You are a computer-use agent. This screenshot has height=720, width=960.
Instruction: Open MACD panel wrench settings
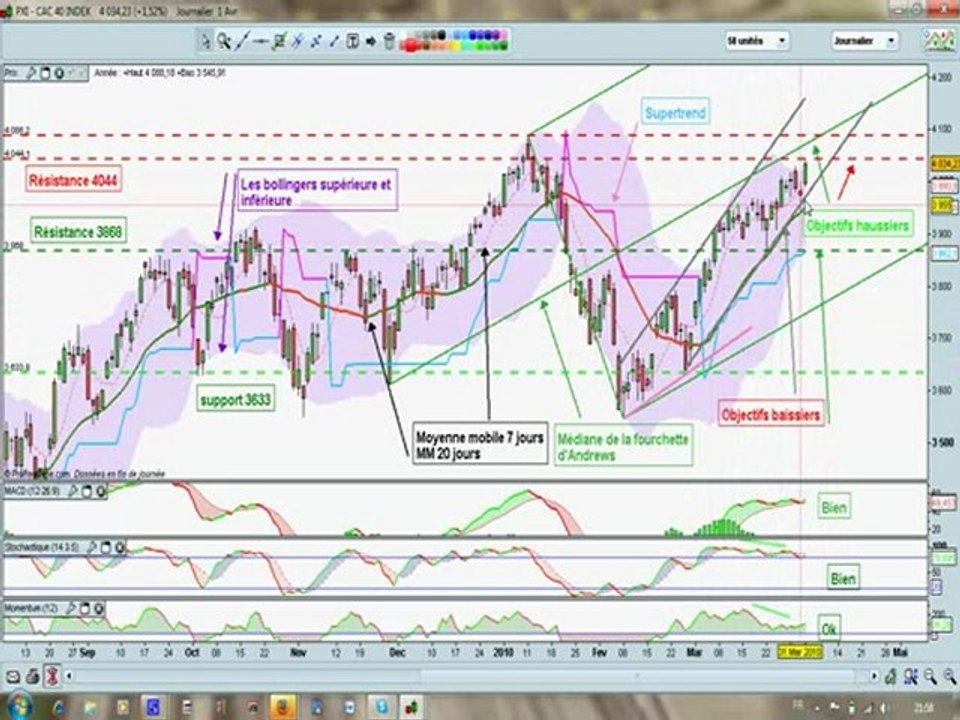pyautogui.click(x=73, y=491)
